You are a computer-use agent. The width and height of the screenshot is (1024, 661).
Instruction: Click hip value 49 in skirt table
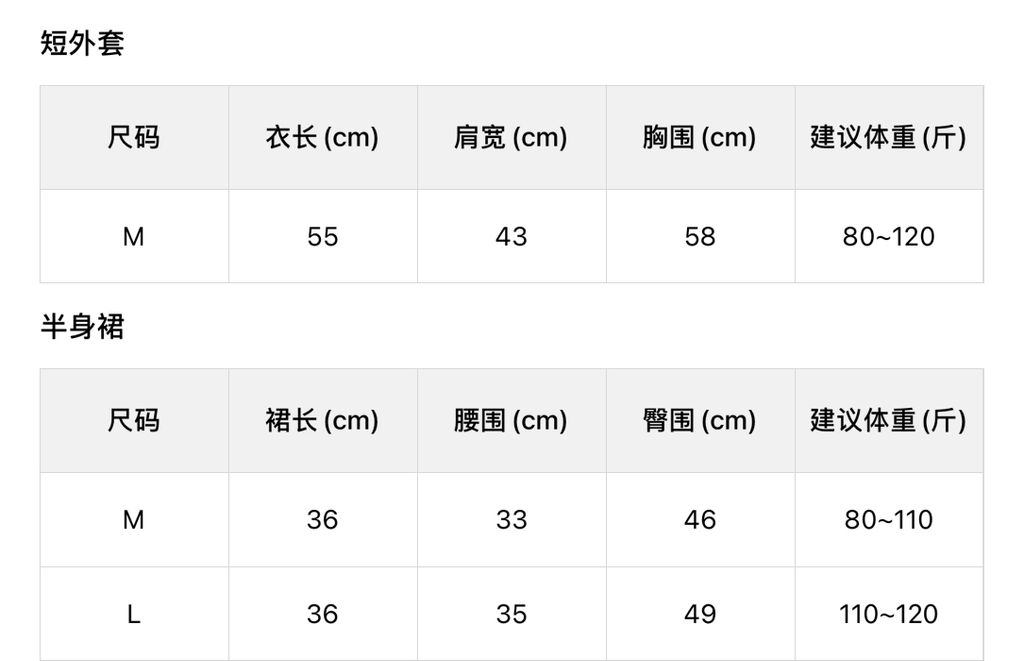[699, 614]
